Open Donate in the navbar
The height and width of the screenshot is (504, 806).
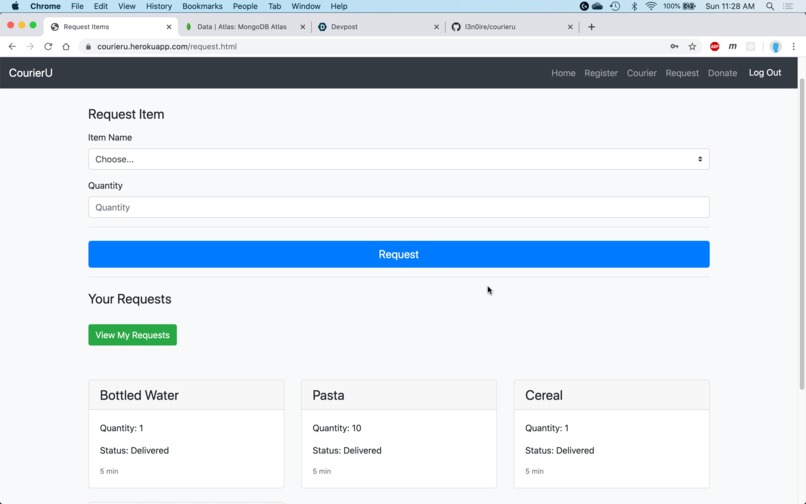pos(722,73)
